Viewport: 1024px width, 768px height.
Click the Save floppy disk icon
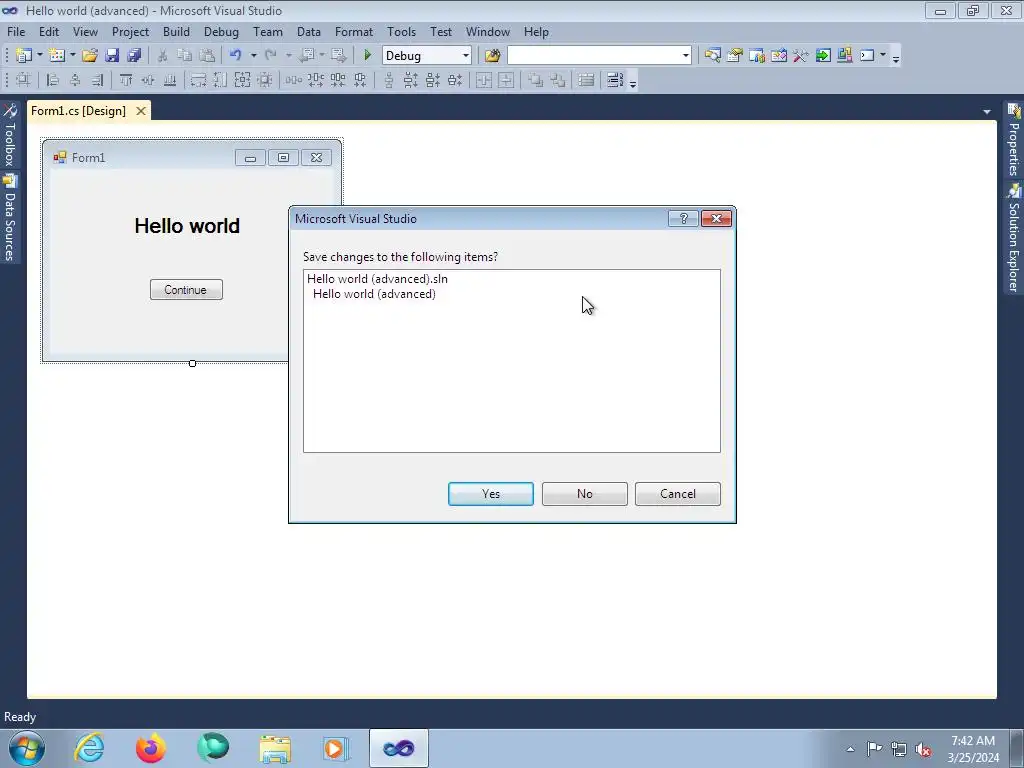click(x=112, y=56)
